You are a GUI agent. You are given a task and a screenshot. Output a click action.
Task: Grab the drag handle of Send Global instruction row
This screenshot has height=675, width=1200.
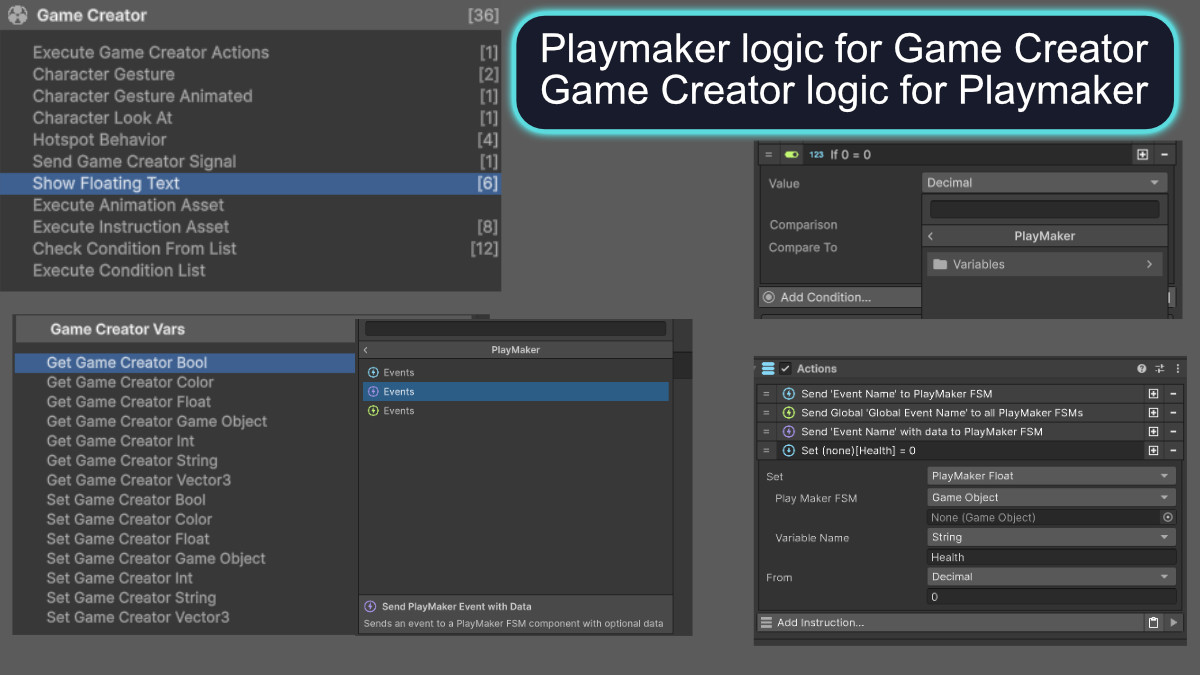767,413
